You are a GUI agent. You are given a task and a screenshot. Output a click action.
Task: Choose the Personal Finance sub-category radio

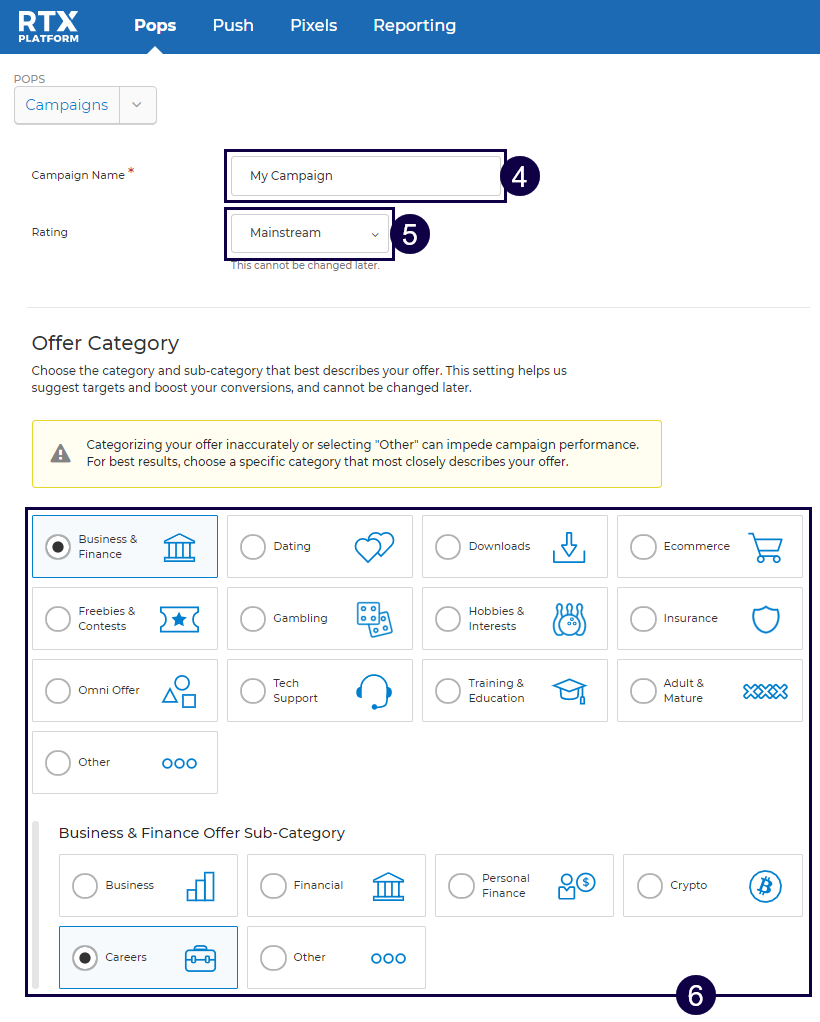coord(461,886)
